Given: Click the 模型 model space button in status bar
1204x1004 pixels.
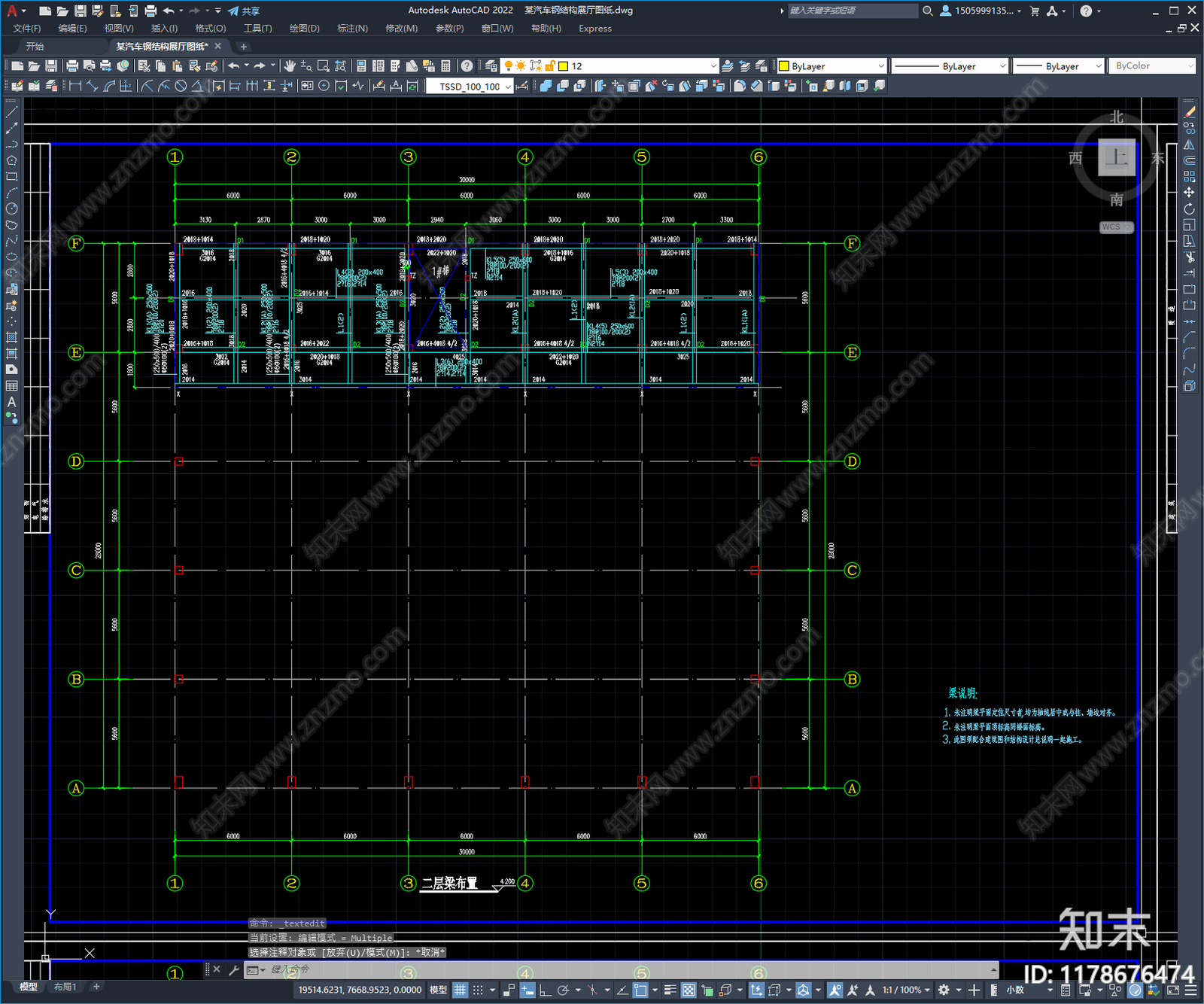Looking at the screenshot, I should pos(438,990).
